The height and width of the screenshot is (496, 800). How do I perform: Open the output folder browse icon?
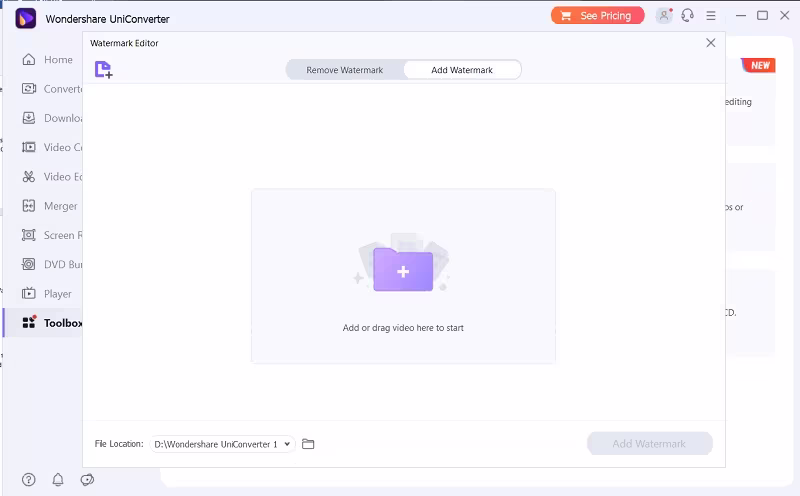308,444
